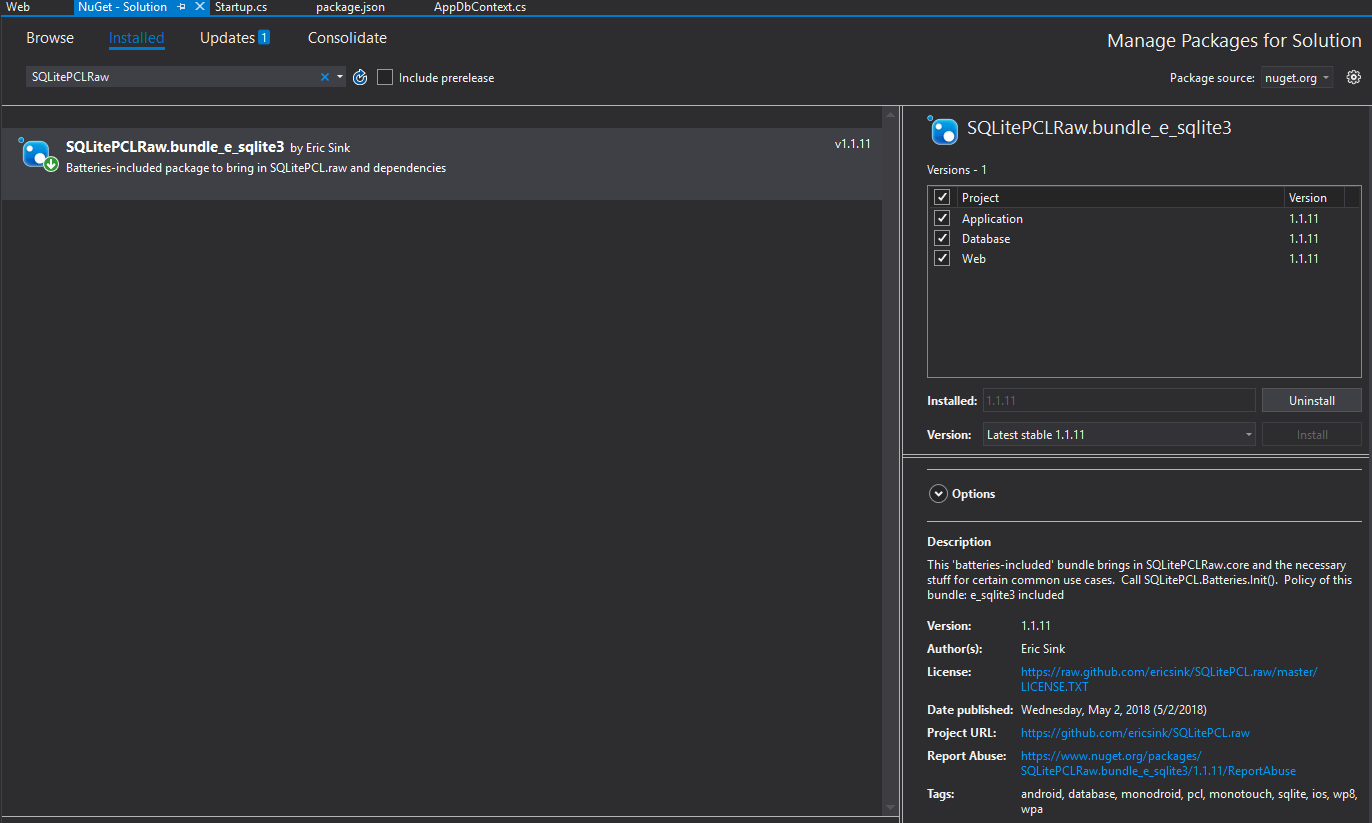
Task: Toggle the Include prerelease checkbox
Action: 385,77
